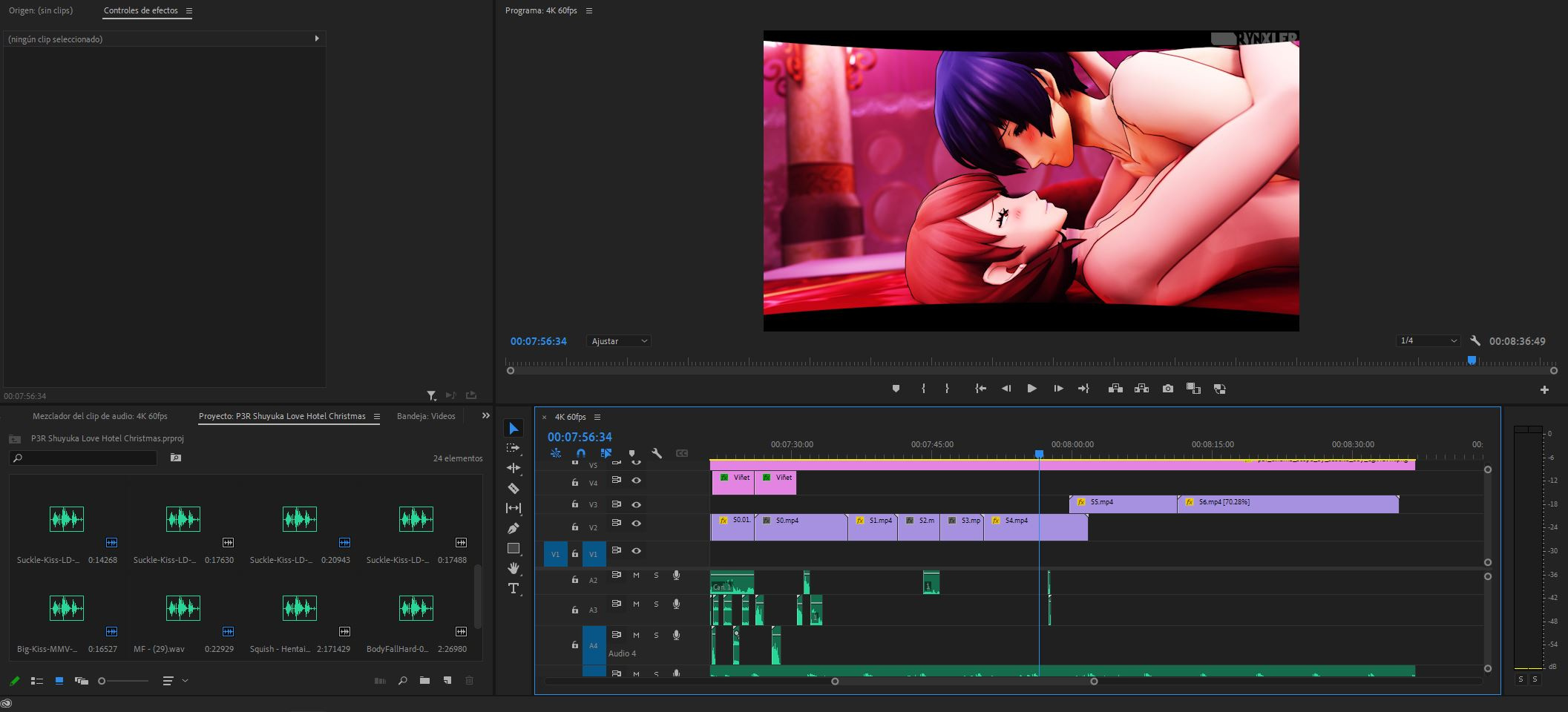Adjust the Project panel thumbnail zoom slider

pos(102,681)
